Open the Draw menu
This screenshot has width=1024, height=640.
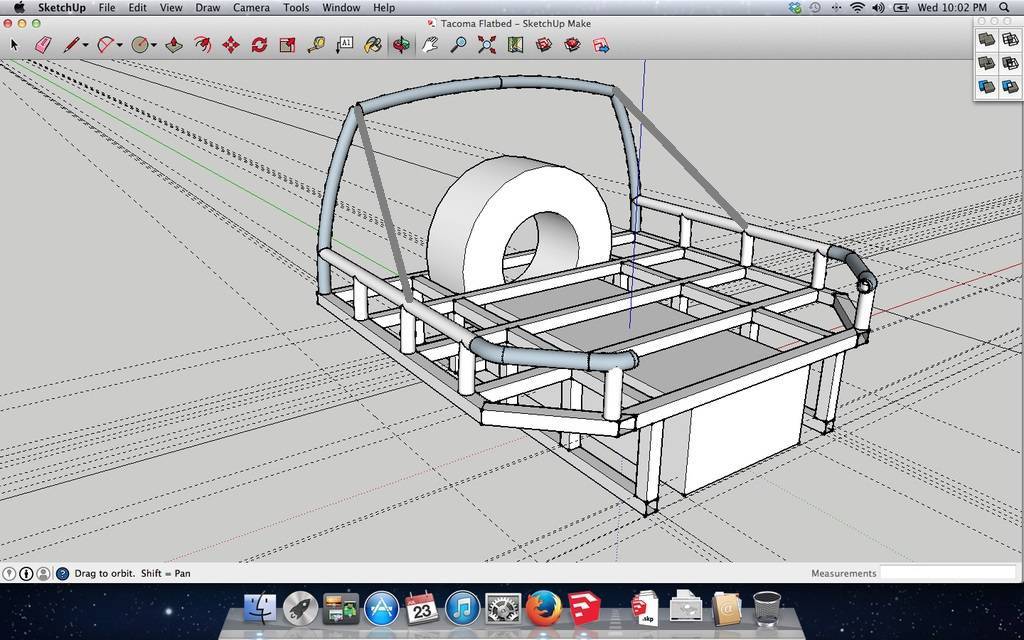tap(208, 8)
